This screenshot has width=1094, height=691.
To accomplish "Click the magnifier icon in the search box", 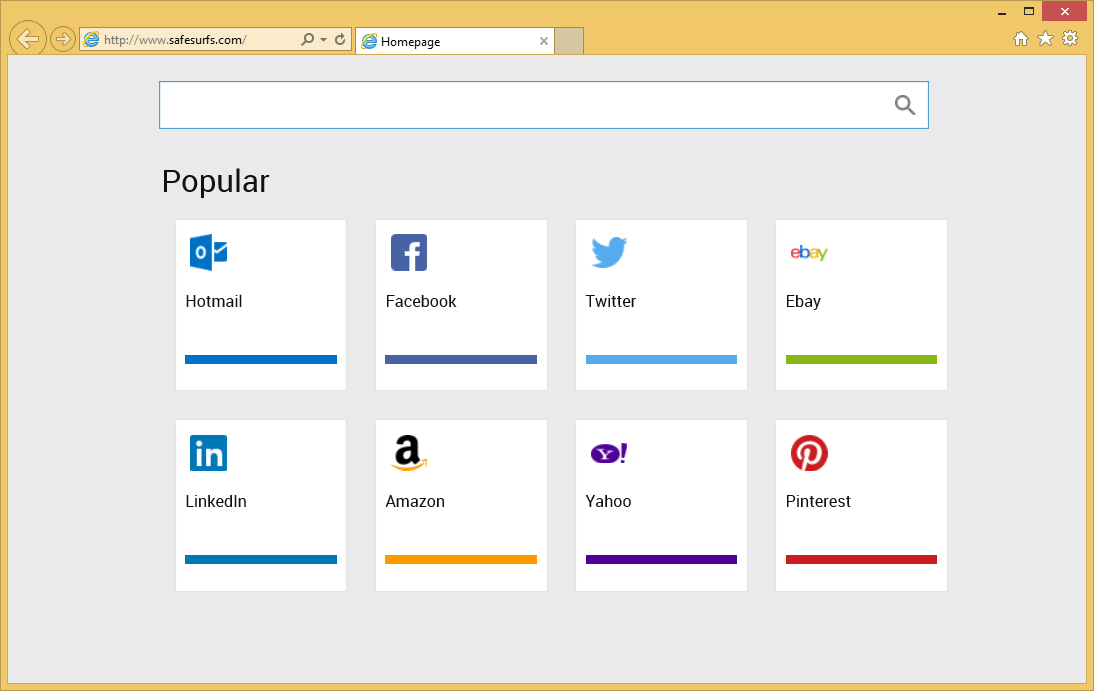I will pos(905,105).
